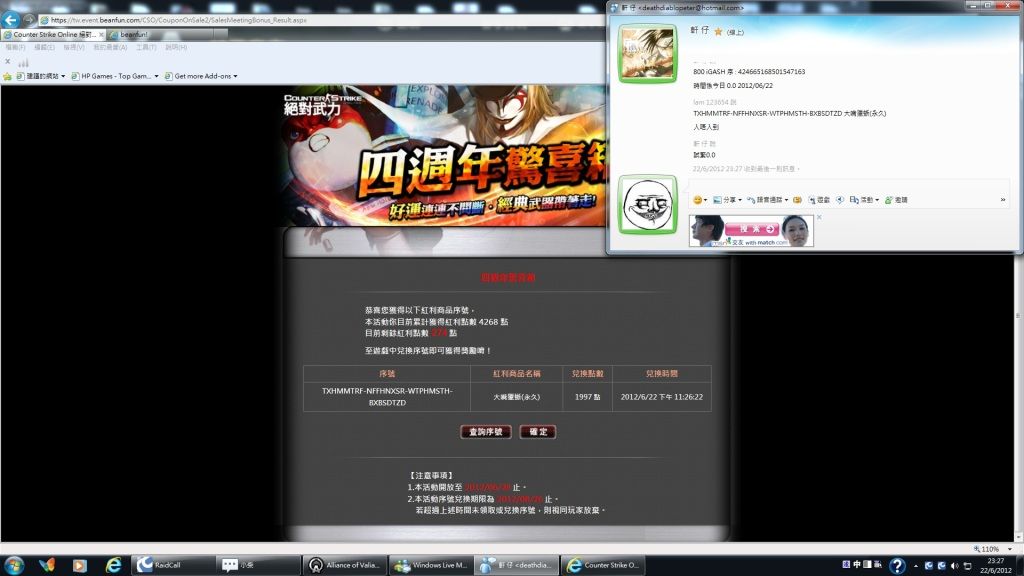1024x576 pixels.
Task: Open the browser menu ending in (F)
Action: point(15,48)
